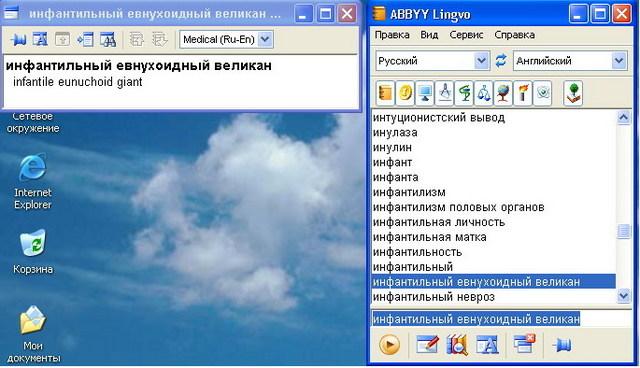Click the word list scrollbar up arrow

623,118
